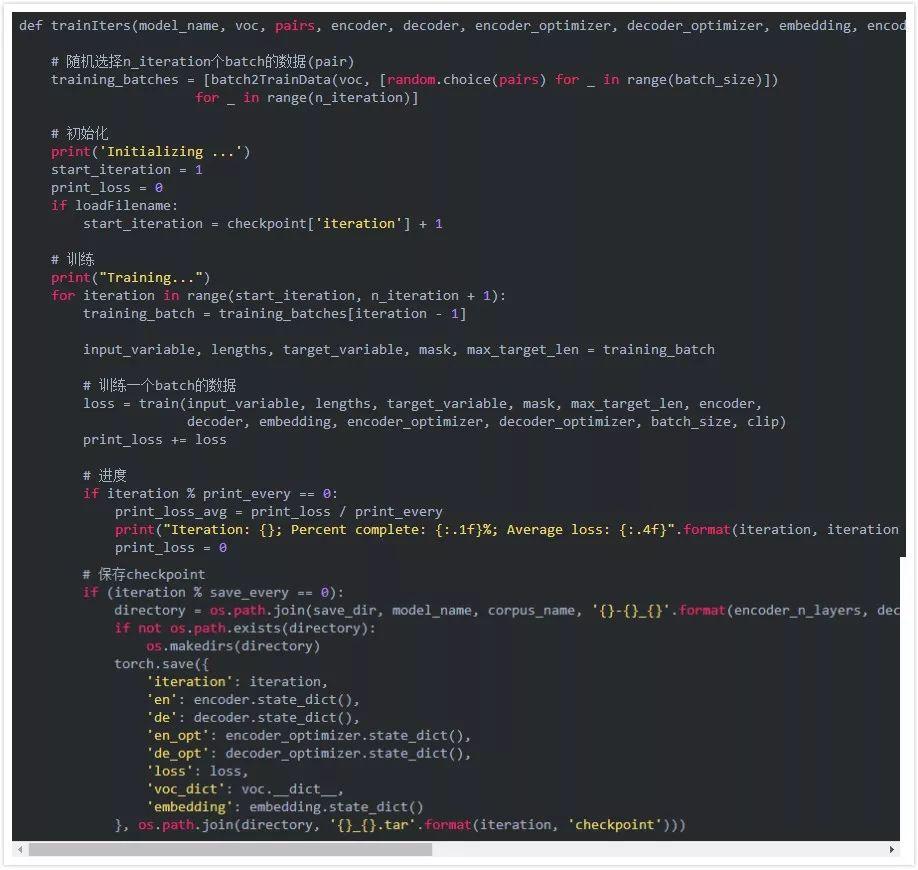918x870 pixels.
Task: Click the "'de': decoder.state_dict()," entry
Action: pyautogui.click(x=253, y=718)
